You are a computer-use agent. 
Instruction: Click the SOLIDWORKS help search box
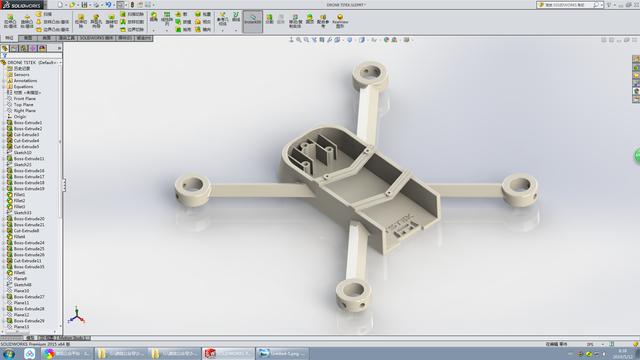click(x=570, y=5)
